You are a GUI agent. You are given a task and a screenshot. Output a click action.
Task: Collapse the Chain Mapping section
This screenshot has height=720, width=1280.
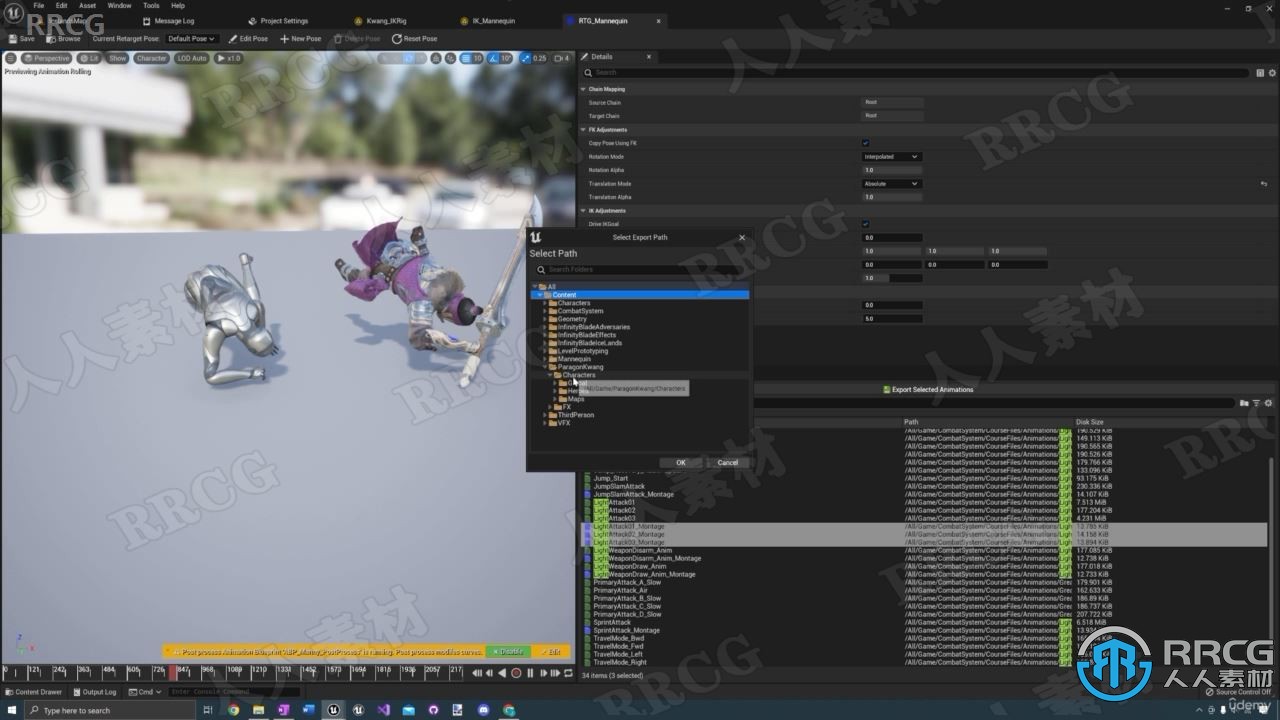(584, 89)
